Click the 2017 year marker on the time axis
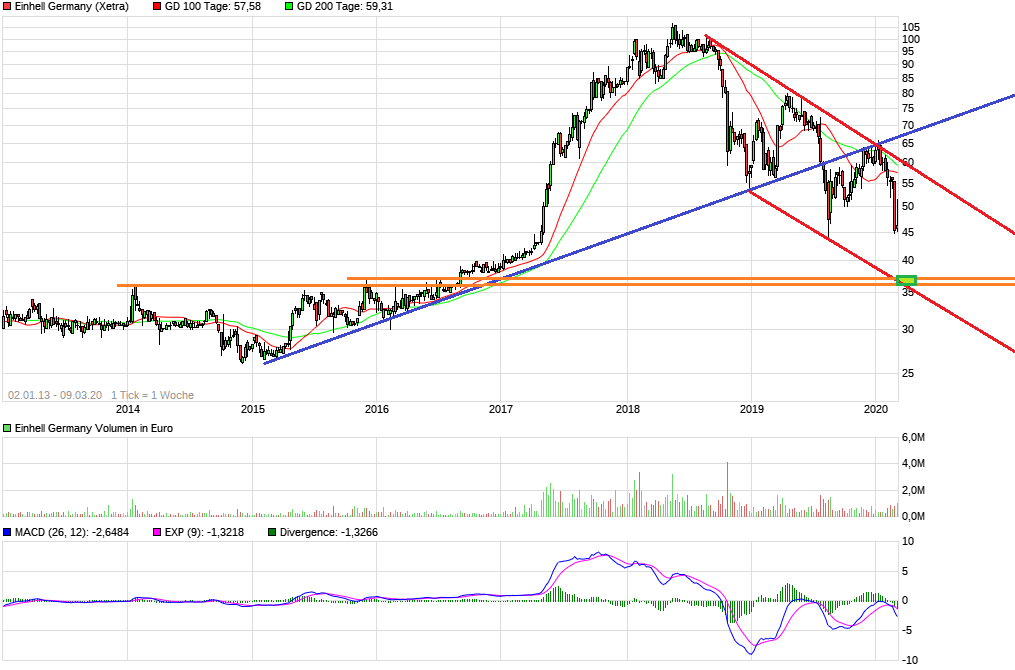Screen dimensions: 1015x670 (x=501, y=409)
